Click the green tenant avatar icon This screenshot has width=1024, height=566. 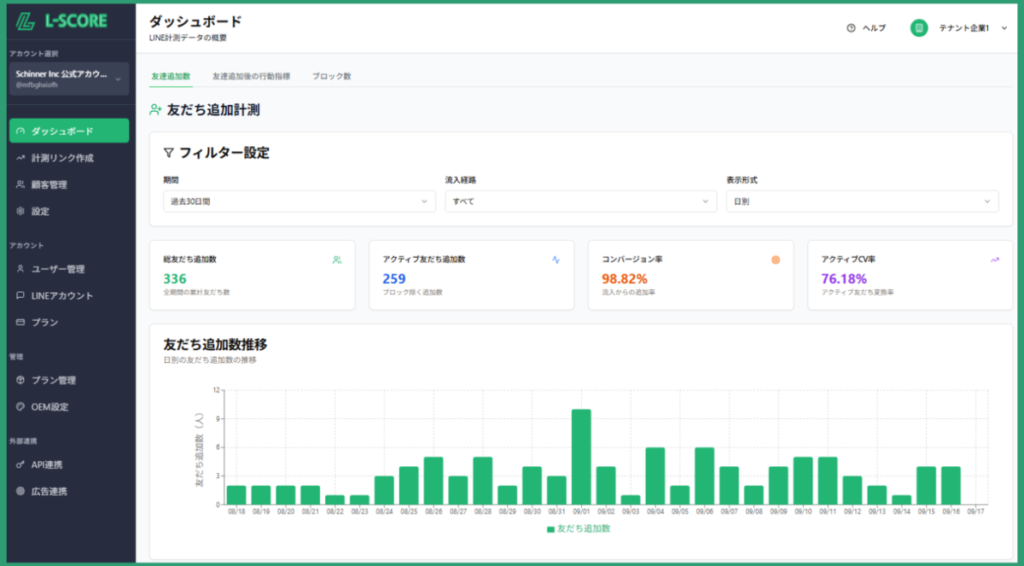tap(918, 28)
